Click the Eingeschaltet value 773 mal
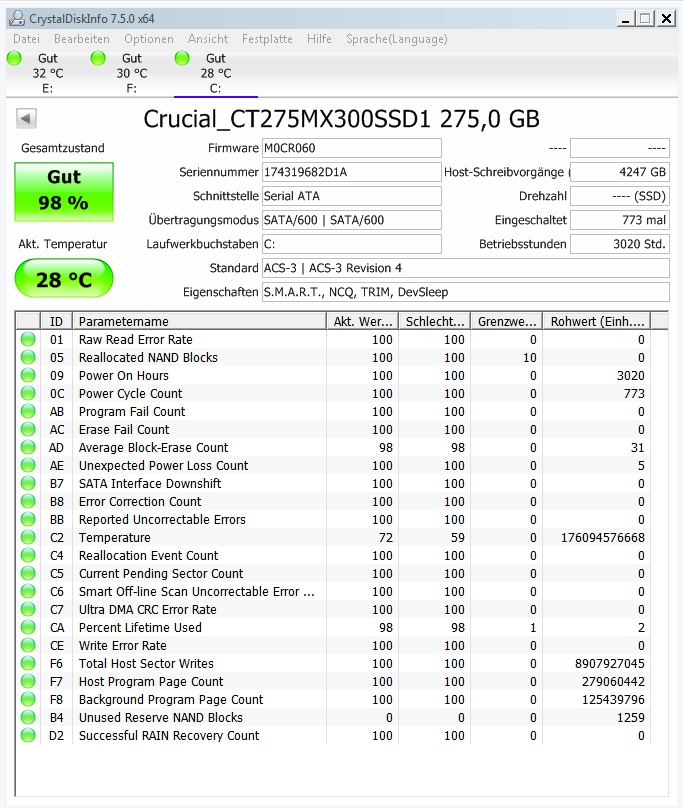 (620, 220)
